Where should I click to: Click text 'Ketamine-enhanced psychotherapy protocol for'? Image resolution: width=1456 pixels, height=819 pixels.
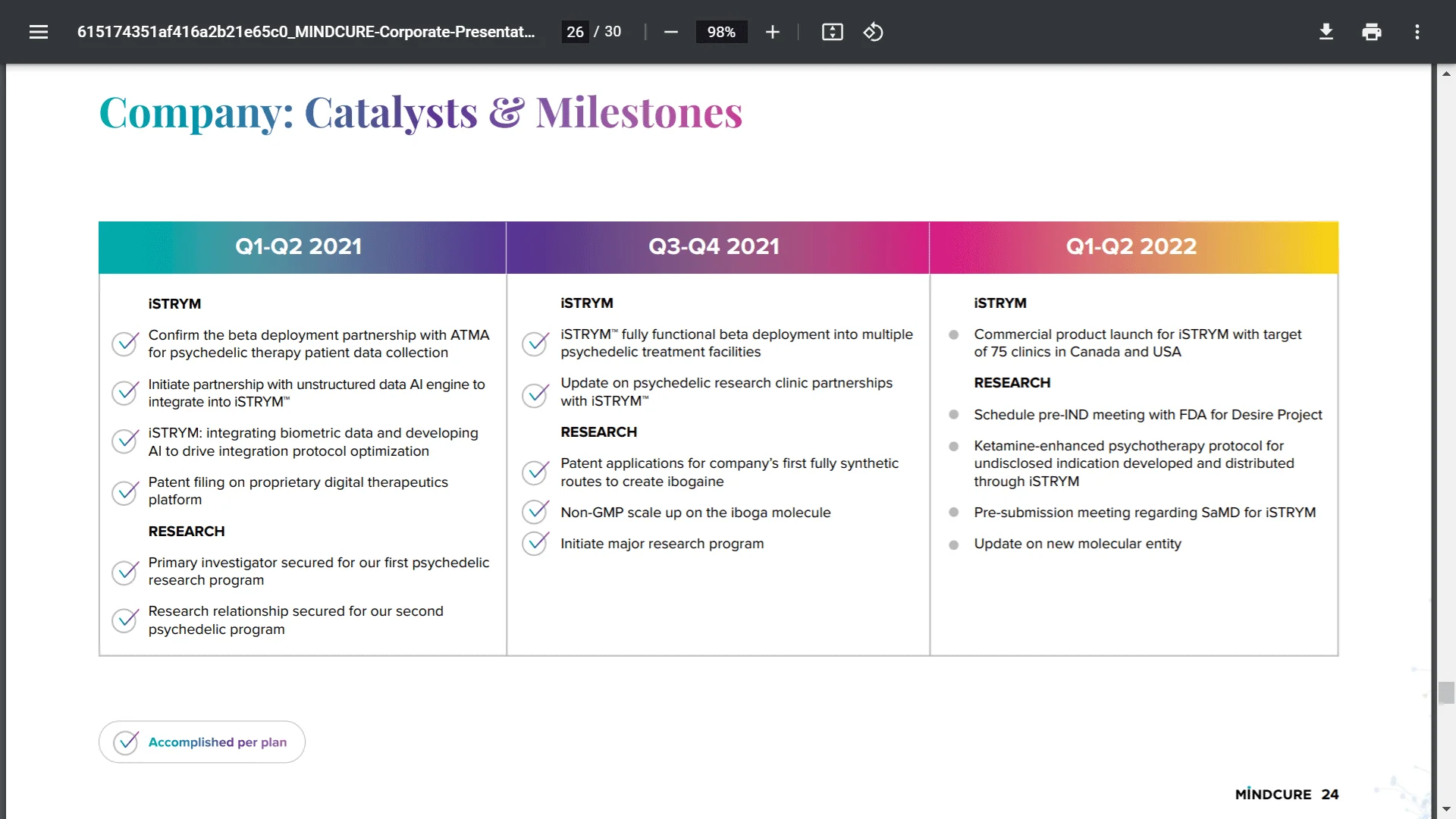coord(1128,446)
